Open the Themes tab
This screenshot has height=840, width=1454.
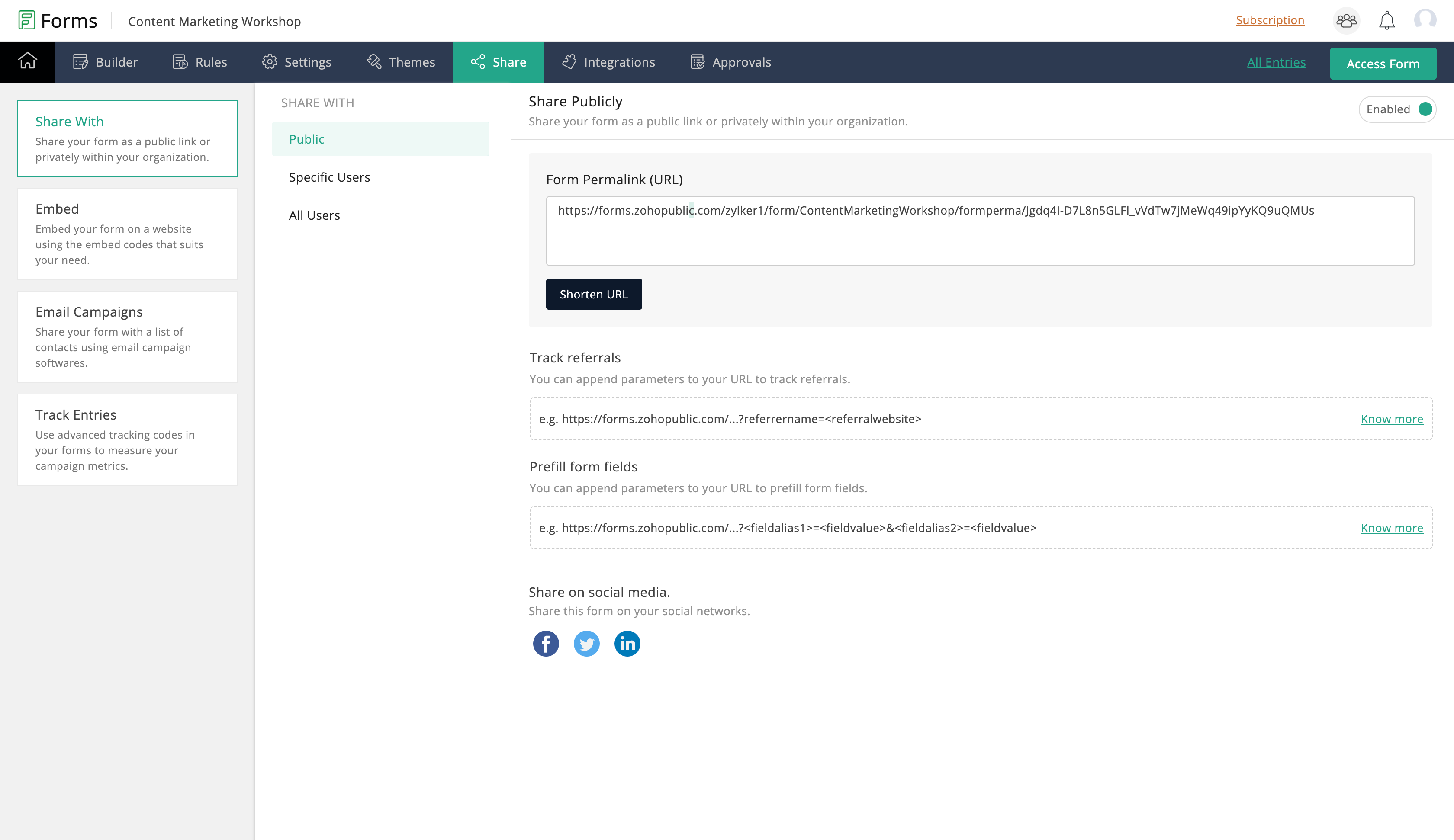coord(401,62)
